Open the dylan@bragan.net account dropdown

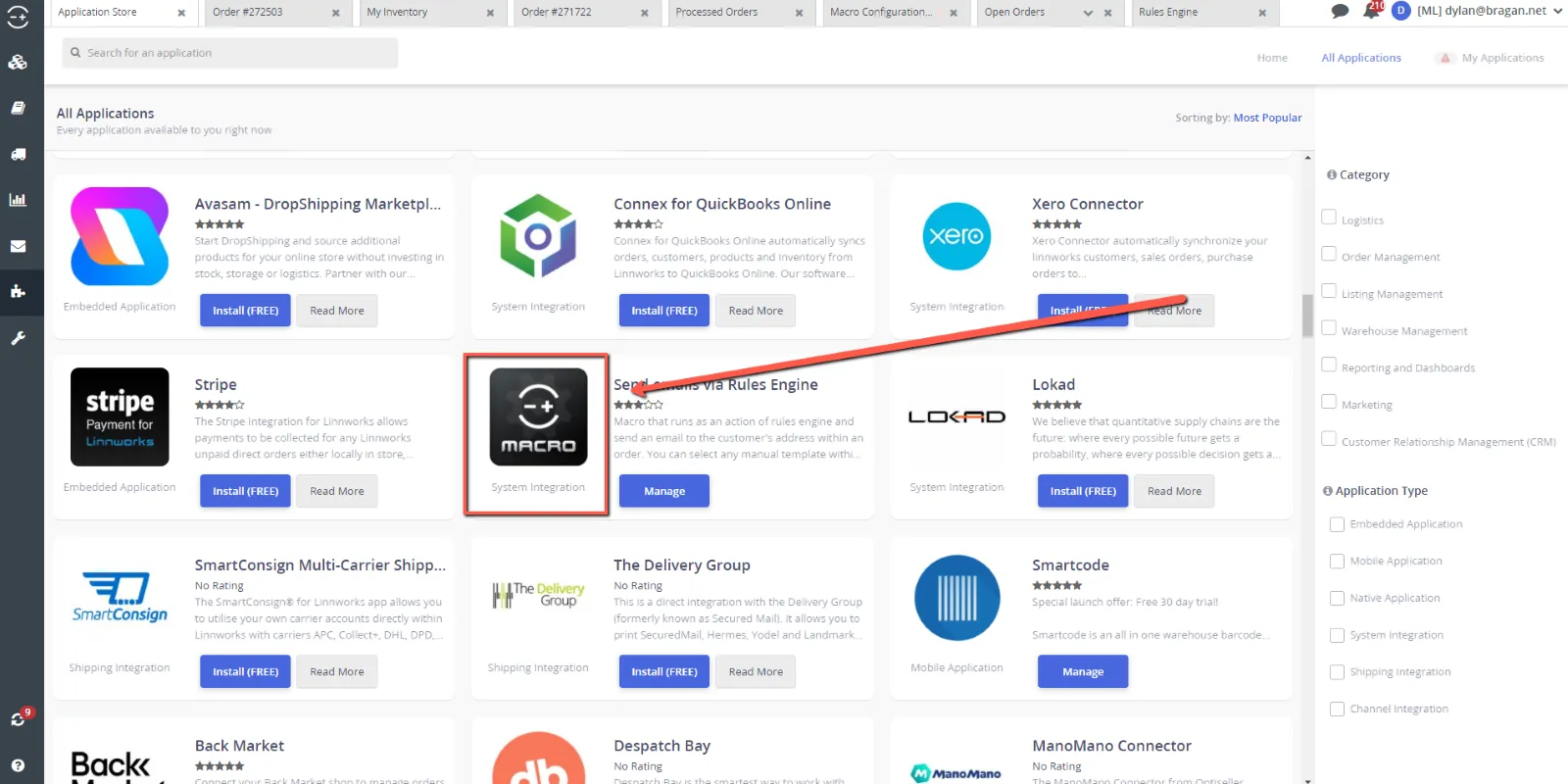pyautogui.click(x=1490, y=11)
